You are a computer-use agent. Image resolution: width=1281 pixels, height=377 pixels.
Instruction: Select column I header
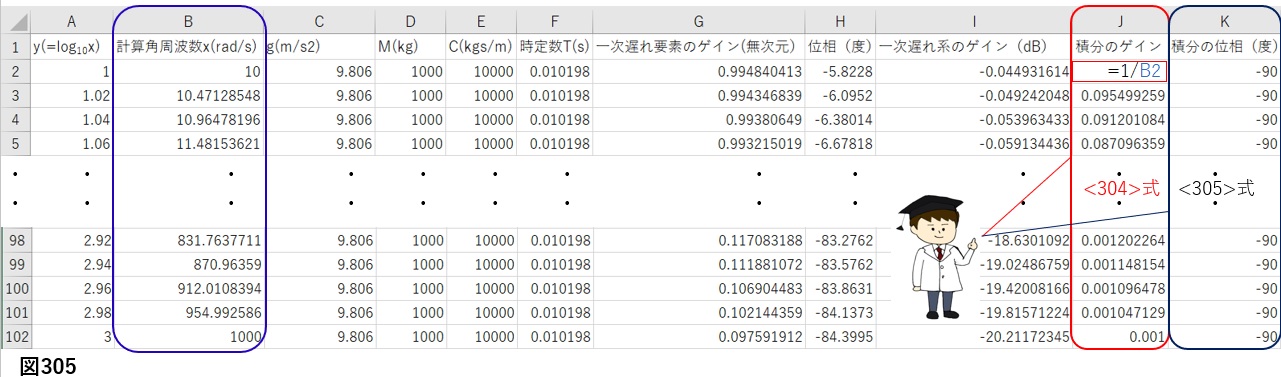click(974, 21)
